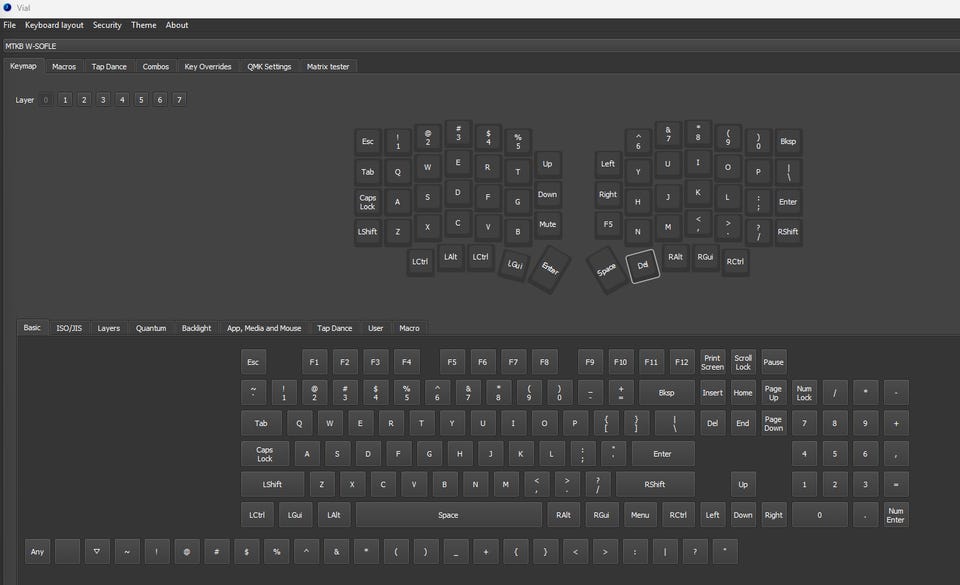Open the Theme menu
Image resolution: width=960 pixels, height=585 pixels.
(x=143, y=25)
